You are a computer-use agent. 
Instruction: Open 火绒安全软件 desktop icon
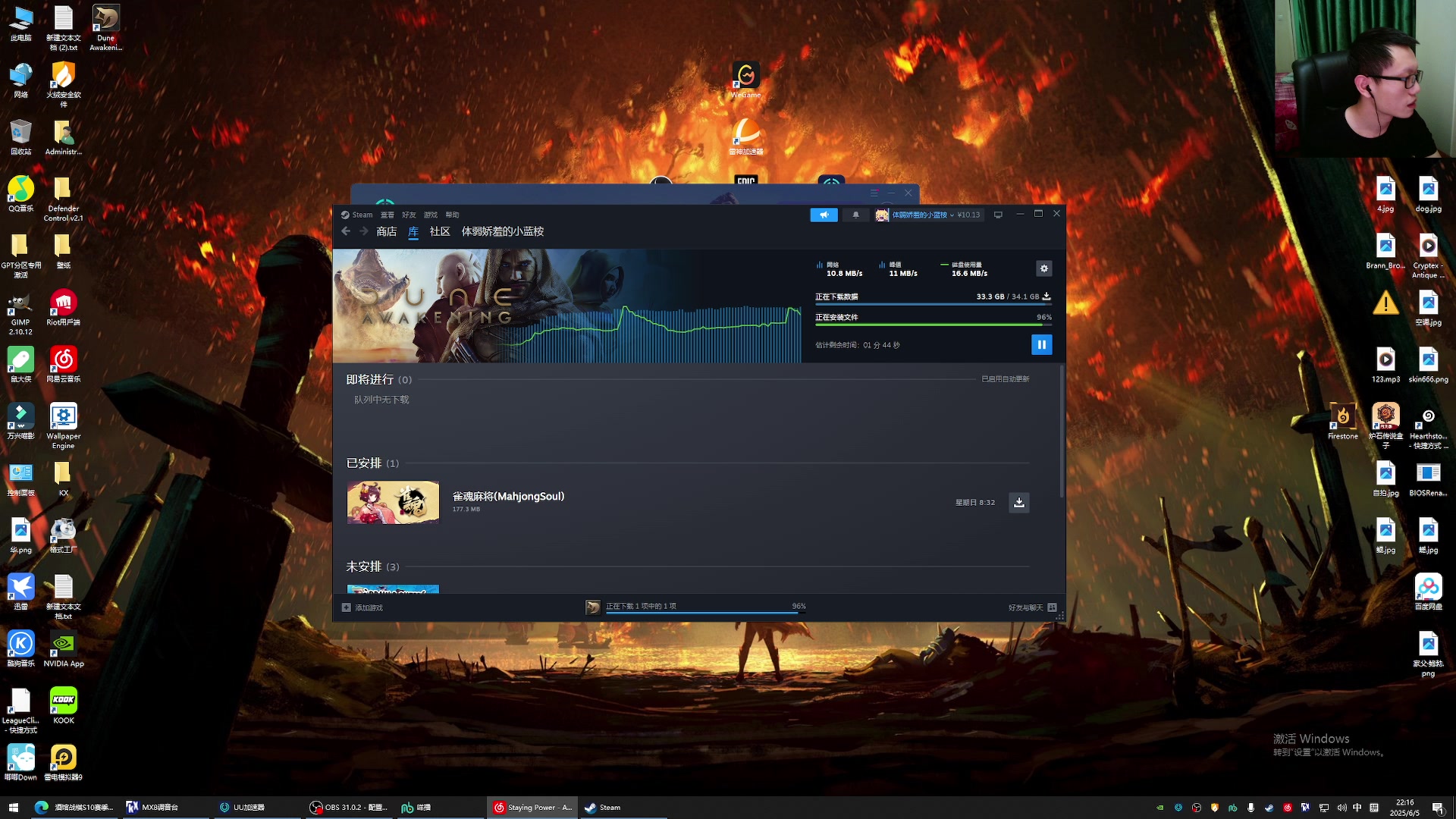click(x=64, y=85)
